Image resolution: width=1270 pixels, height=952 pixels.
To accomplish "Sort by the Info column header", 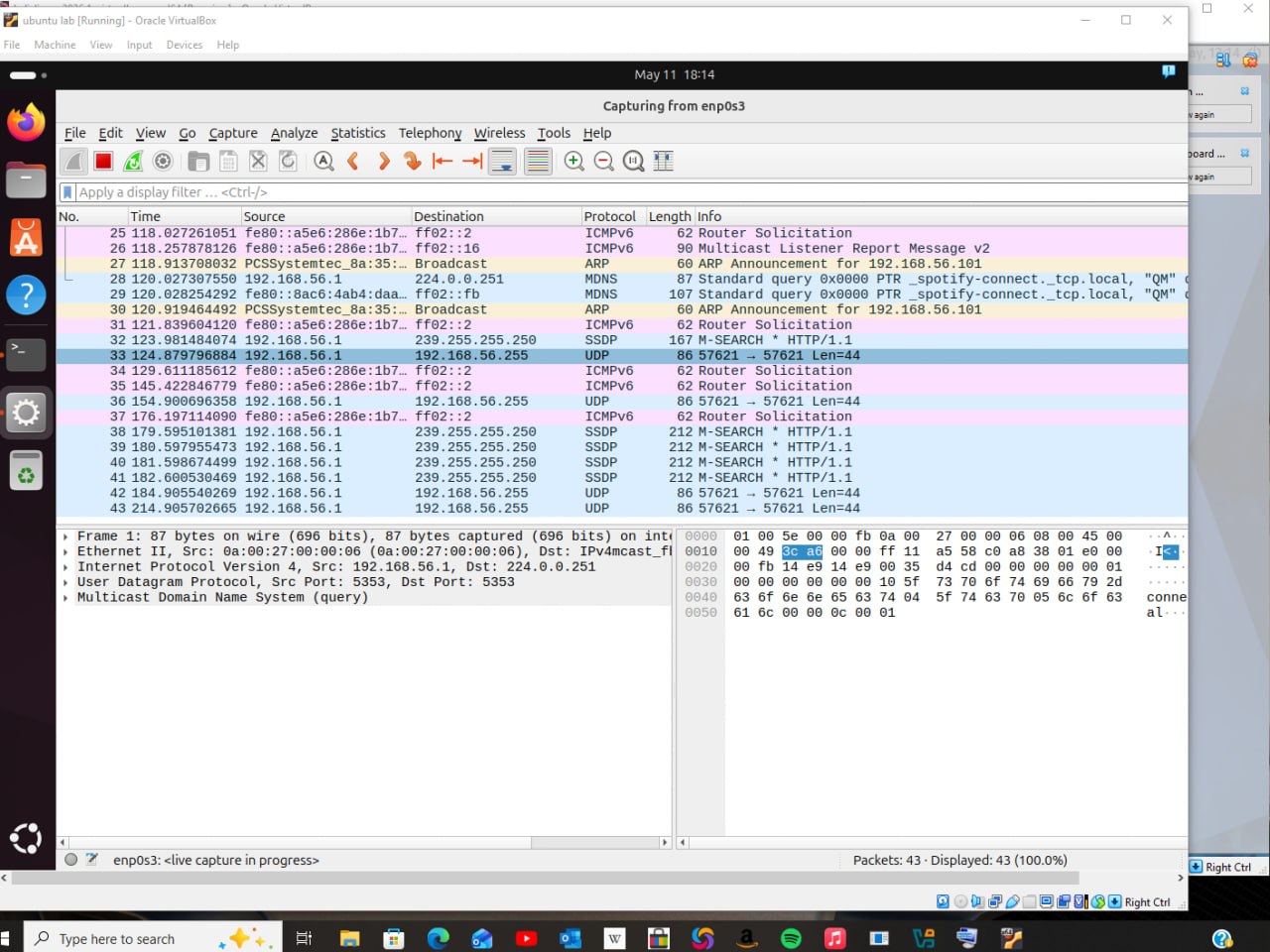I will click(941, 216).
